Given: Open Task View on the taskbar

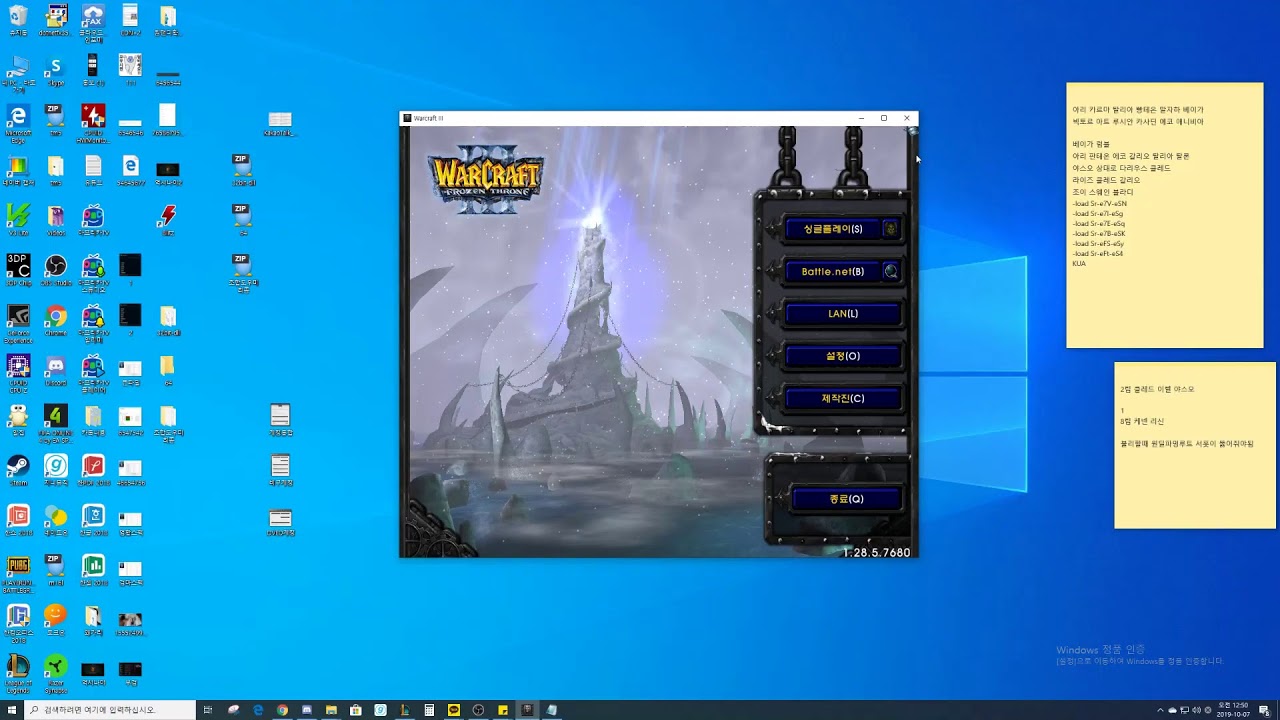Looking at the screenshot, I should point(208,710).
